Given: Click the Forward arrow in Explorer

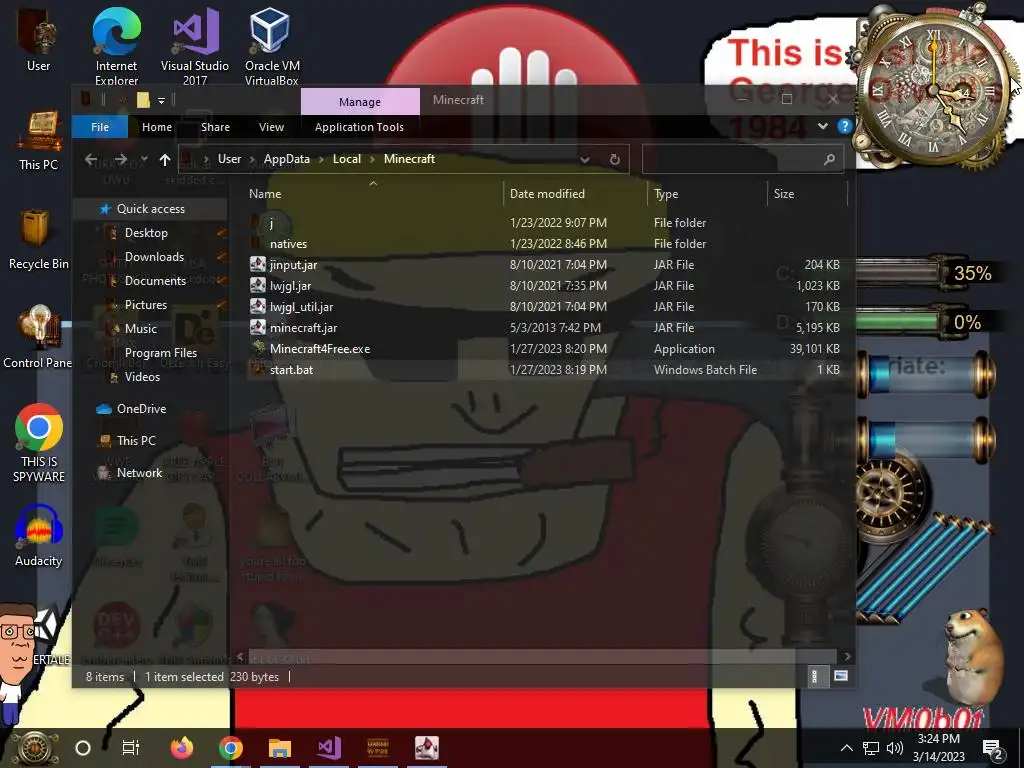Looking at the screenshot, I should pyautogui.click(x=121, y=159).
